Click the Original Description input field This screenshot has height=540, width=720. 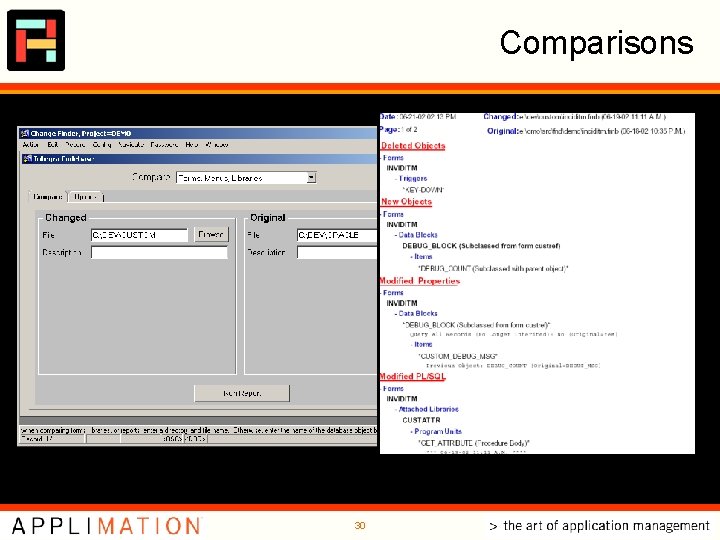(337, 253)
